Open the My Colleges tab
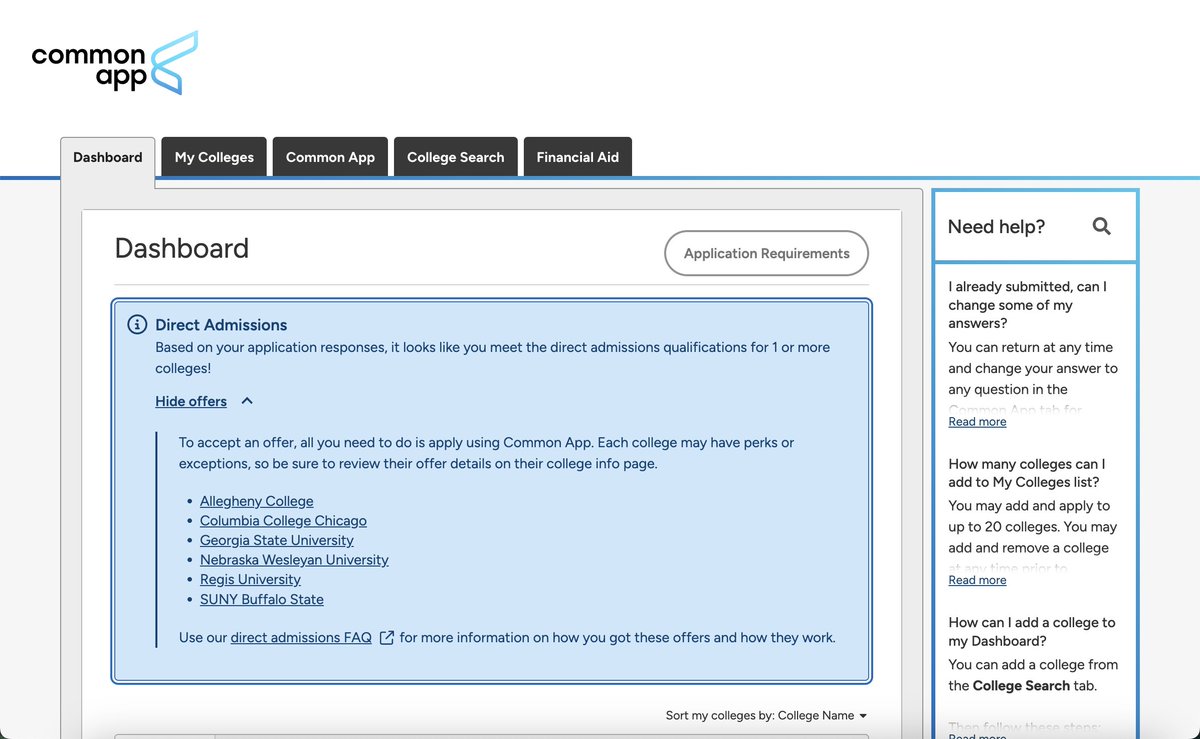Viewport: 1200px width, 739px height. pos(214,157)
